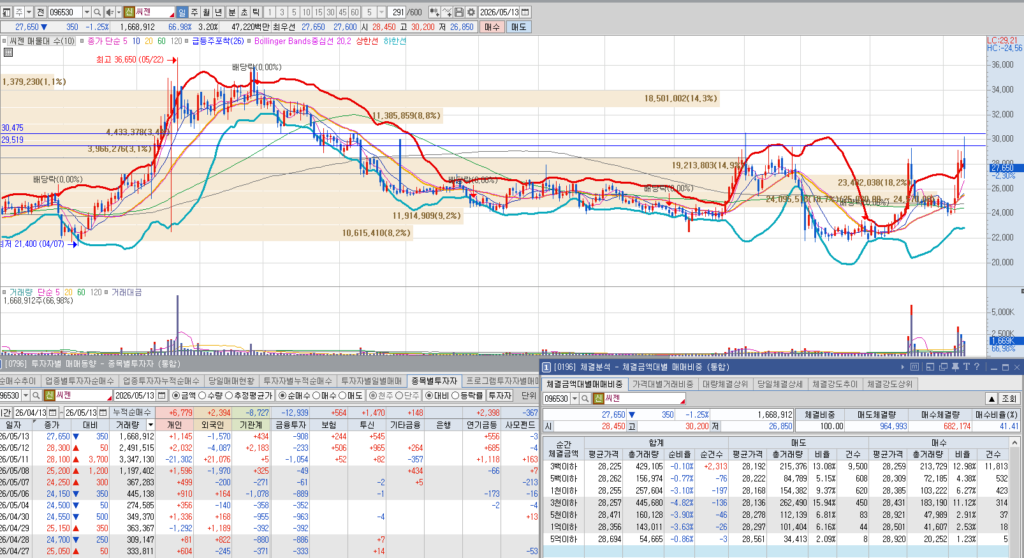Click the pin icon in 체결분석 title bar
This screenshot has width=1024, height=558.
tap(955, 367)
